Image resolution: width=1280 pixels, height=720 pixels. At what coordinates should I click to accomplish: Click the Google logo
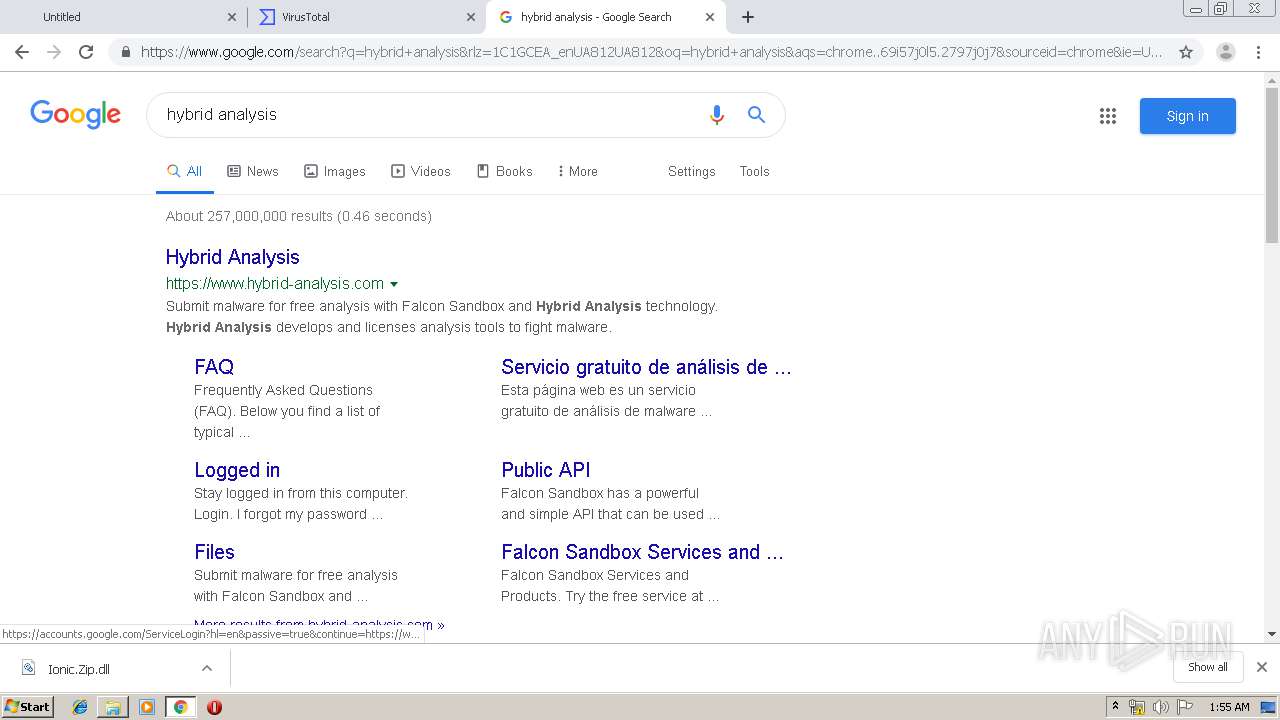point(75,114)
